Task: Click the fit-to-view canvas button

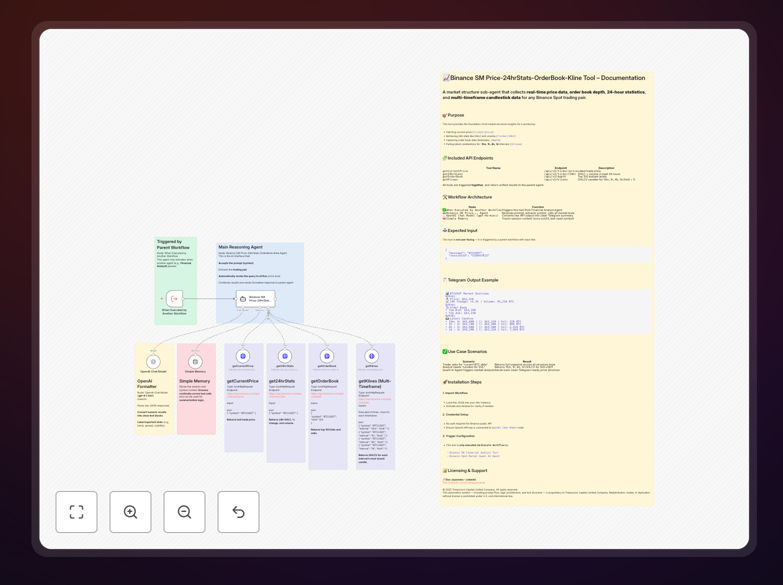Action: point(76,512)
